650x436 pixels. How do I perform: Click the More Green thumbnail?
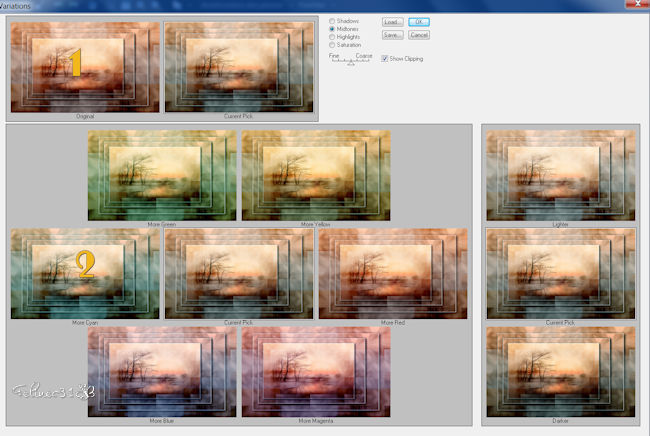162,175
